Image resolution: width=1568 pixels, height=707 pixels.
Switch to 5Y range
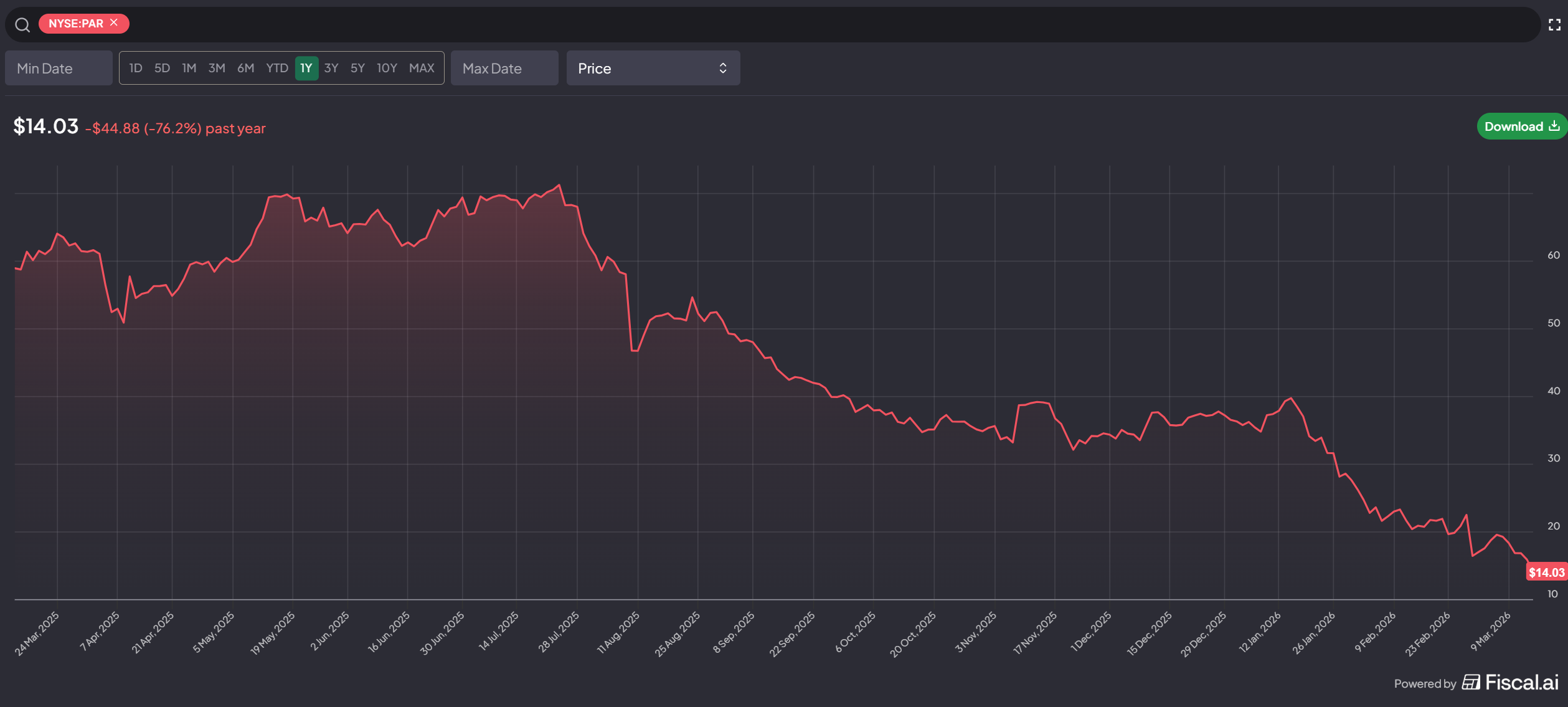pyautogui.click(x=357, y=68)
